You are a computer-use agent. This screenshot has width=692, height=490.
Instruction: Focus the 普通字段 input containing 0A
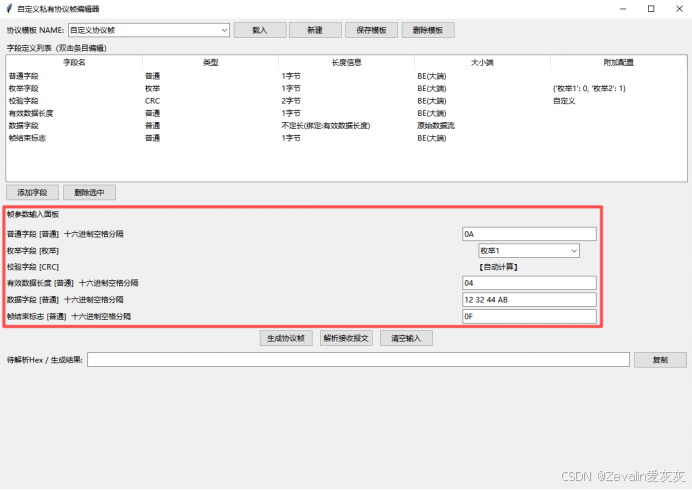click(529, 234)
